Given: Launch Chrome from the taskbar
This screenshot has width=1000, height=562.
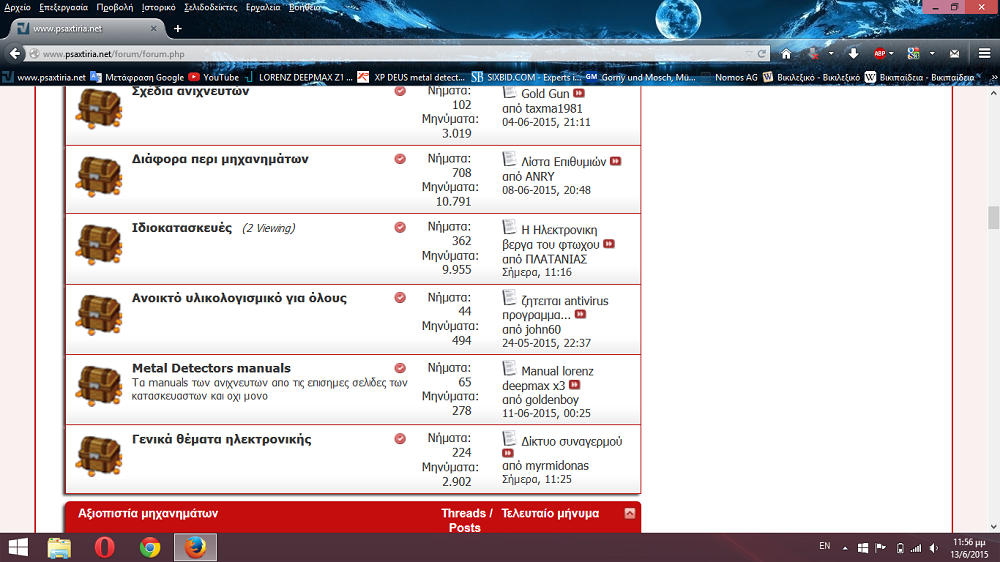Looking at the screenshot, I should coord(150,547).
